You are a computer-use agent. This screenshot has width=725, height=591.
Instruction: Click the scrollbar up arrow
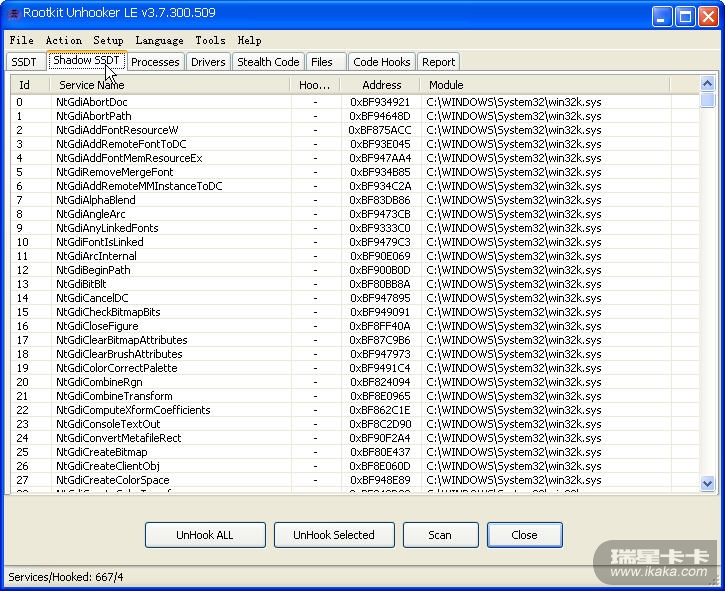(707, 83)
